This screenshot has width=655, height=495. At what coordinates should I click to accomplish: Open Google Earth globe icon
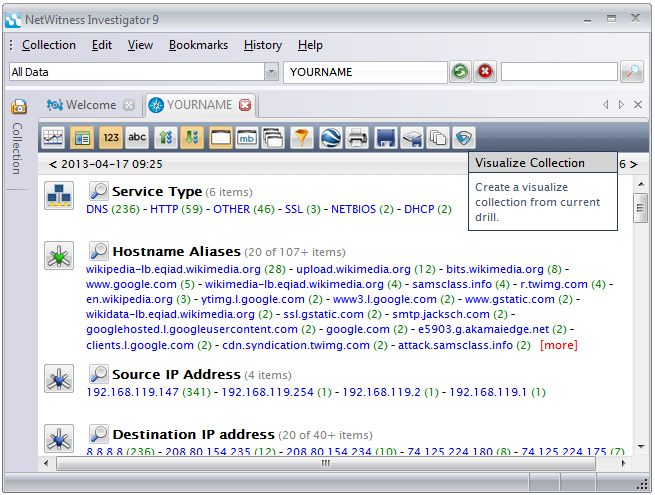point(331,138)
